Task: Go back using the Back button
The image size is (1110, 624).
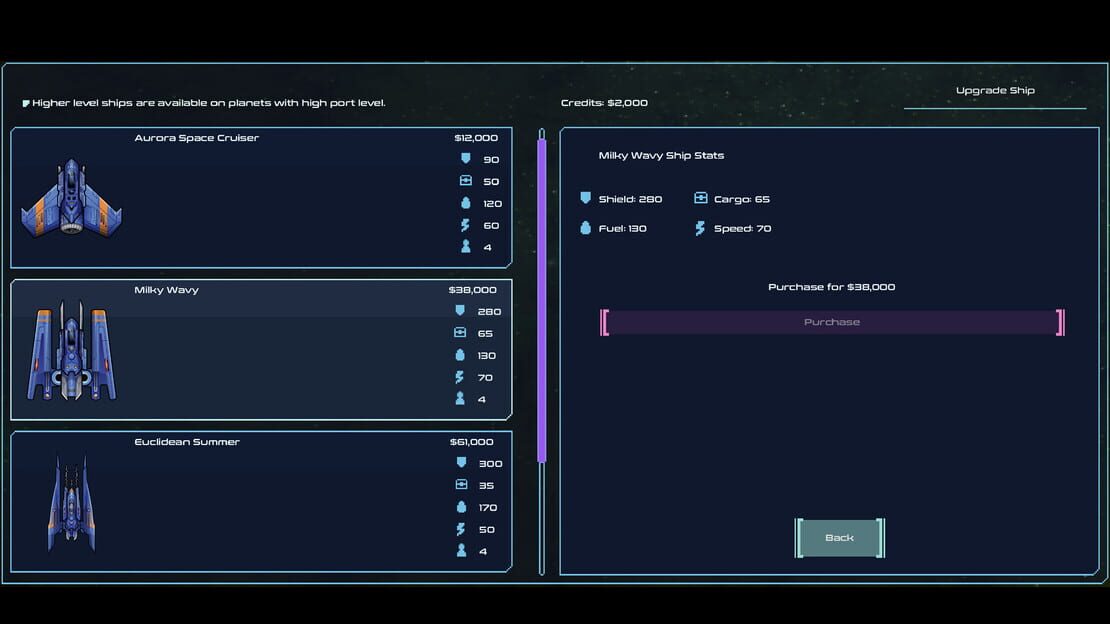Action: click(x=840, y=538)
